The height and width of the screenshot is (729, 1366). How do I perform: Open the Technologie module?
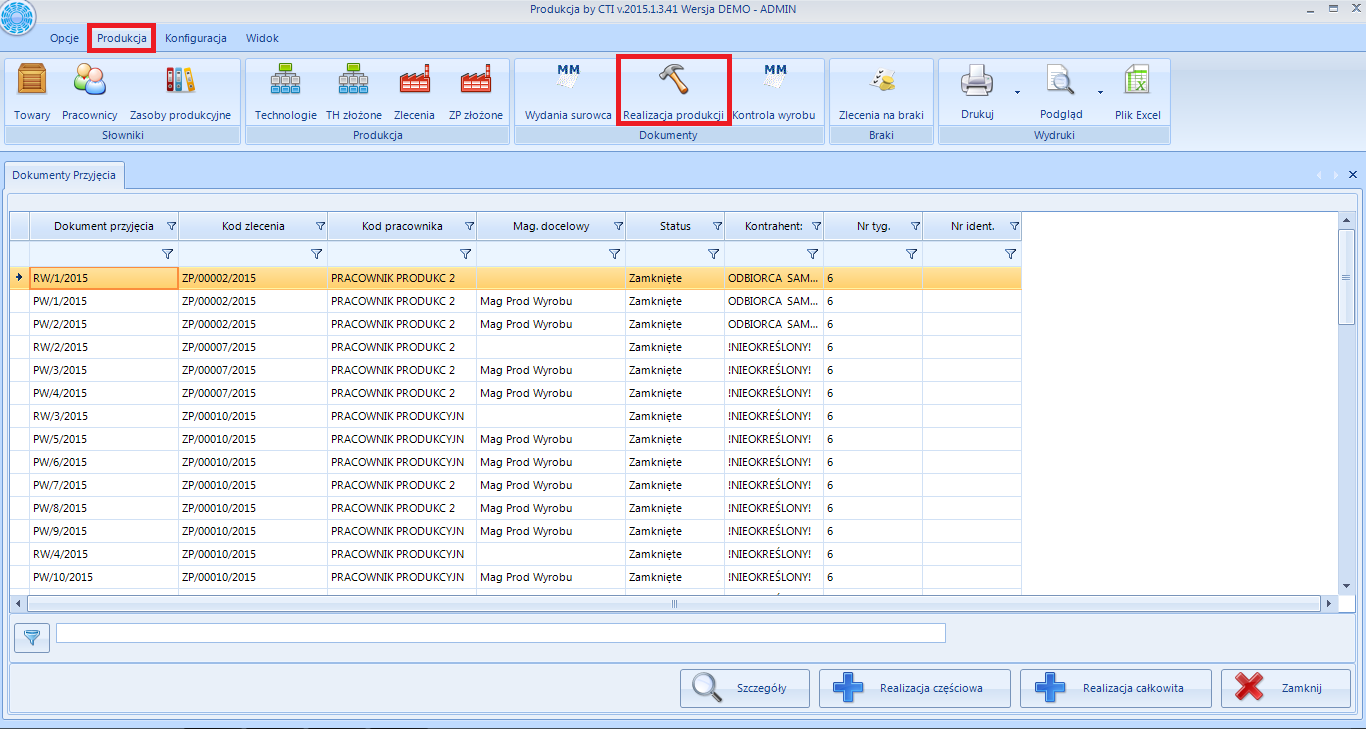point(286,91)
